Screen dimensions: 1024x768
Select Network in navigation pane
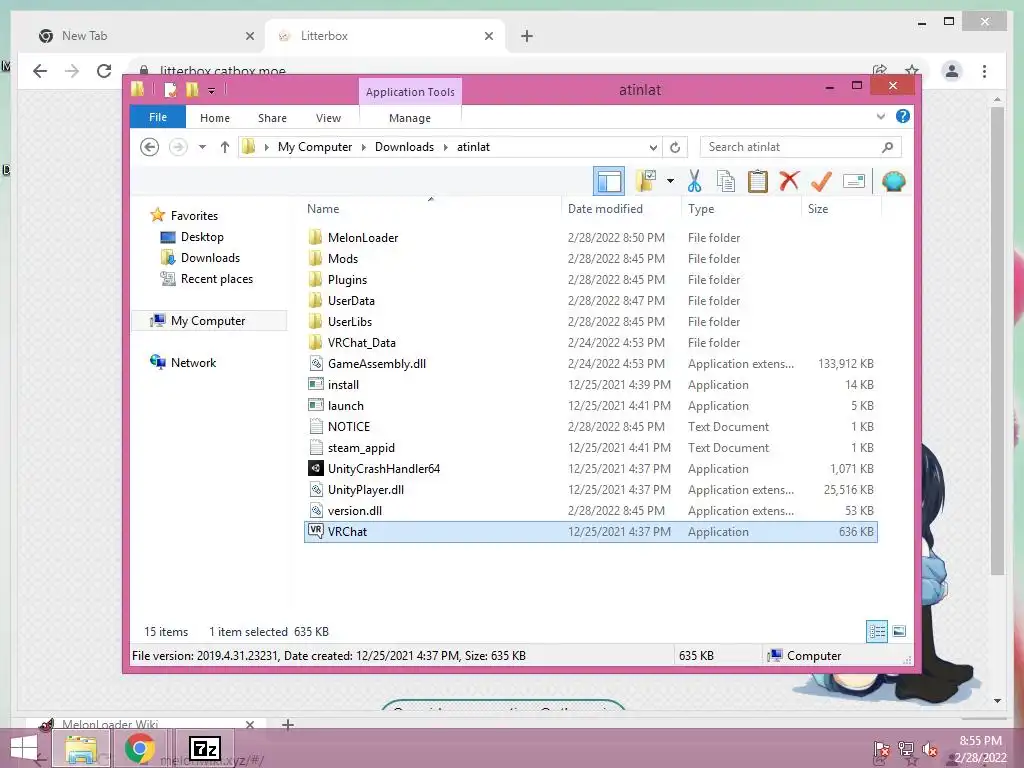(193, 362)
